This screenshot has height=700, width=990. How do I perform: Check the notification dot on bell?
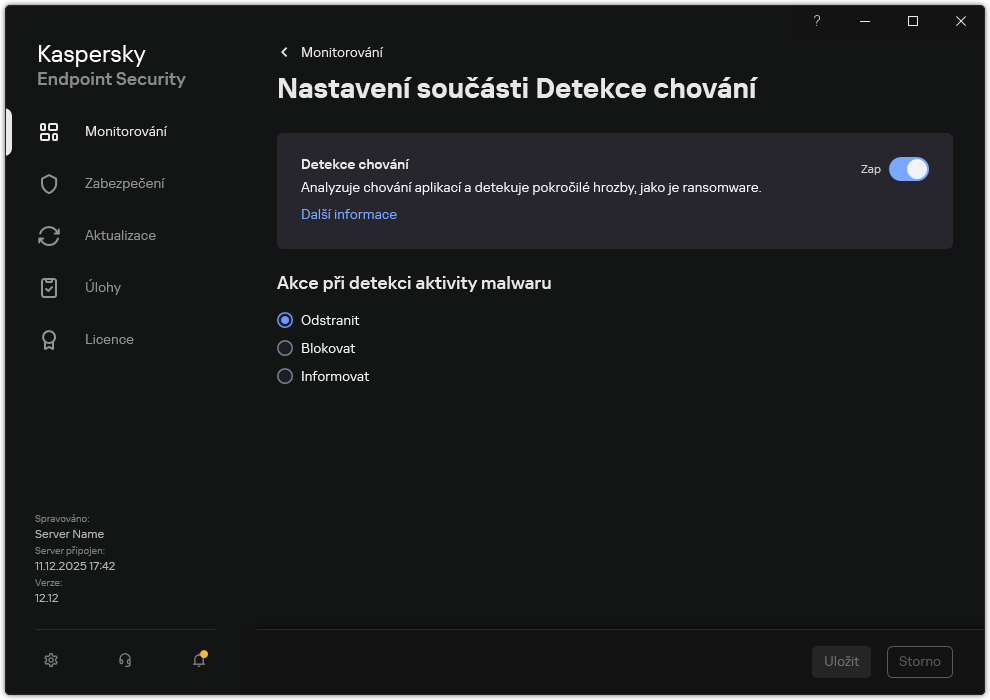pyautogui.click(x=206, y=652)
